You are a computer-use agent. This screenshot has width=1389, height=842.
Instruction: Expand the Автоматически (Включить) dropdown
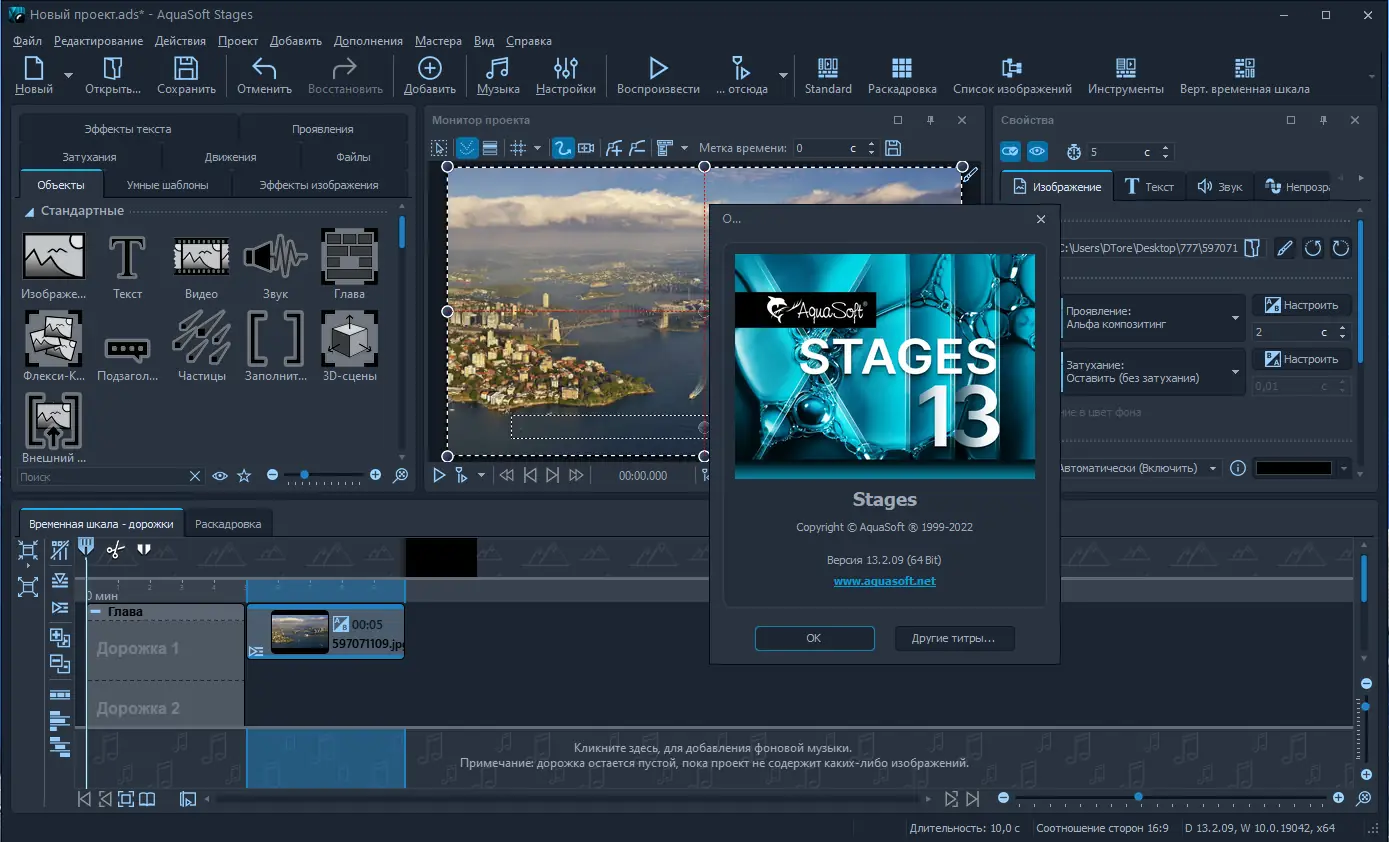1214,467
